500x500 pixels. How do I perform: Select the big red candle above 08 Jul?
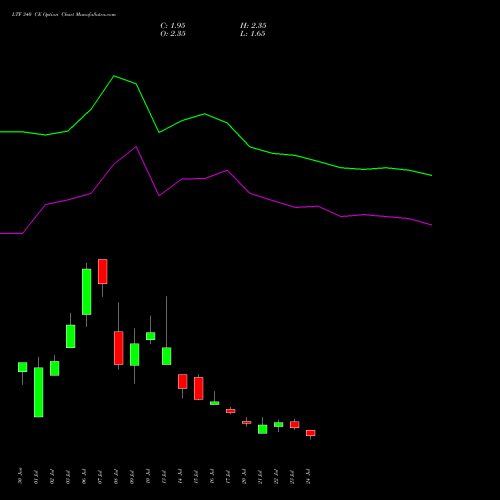tap(119, 348)
